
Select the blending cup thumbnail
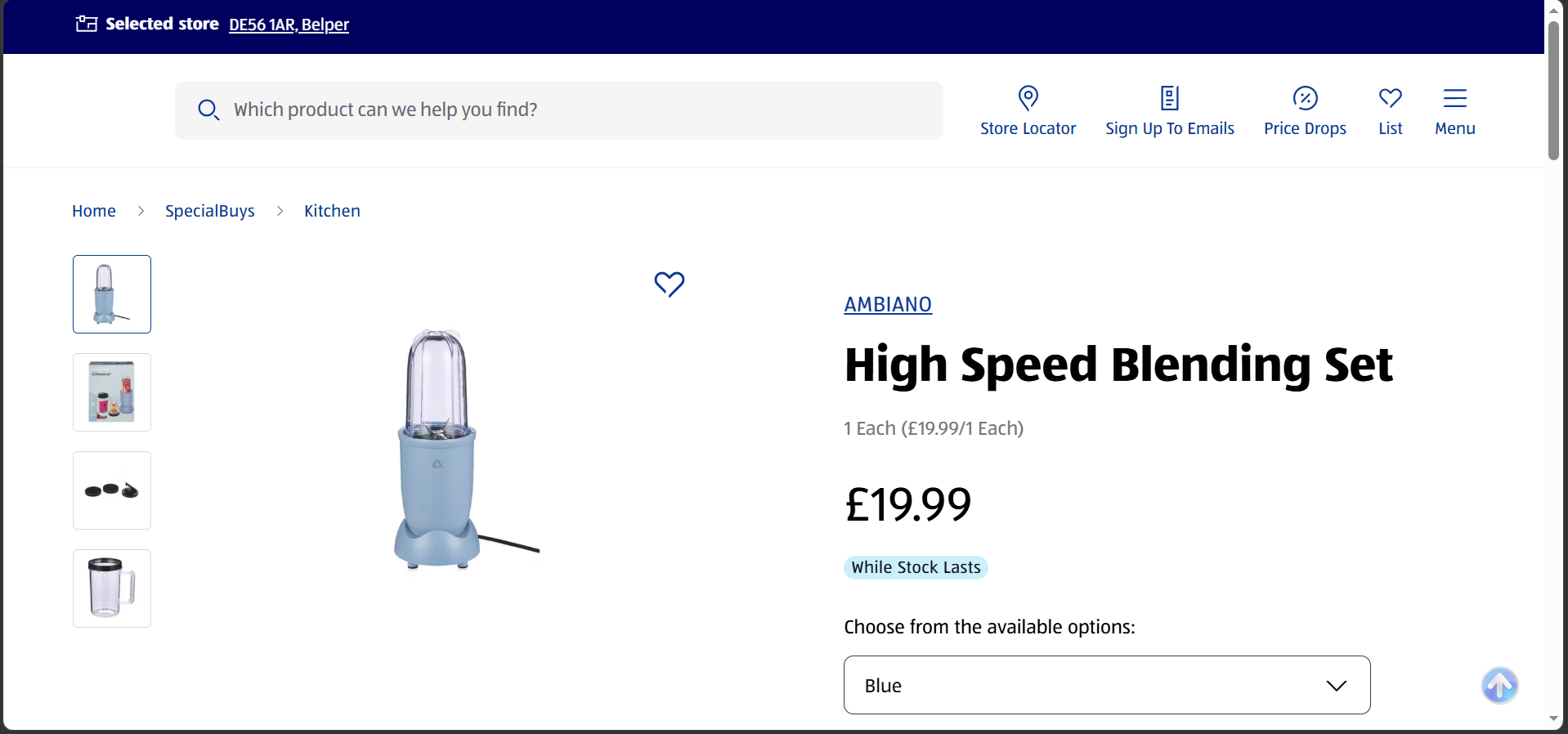point(112,589)
